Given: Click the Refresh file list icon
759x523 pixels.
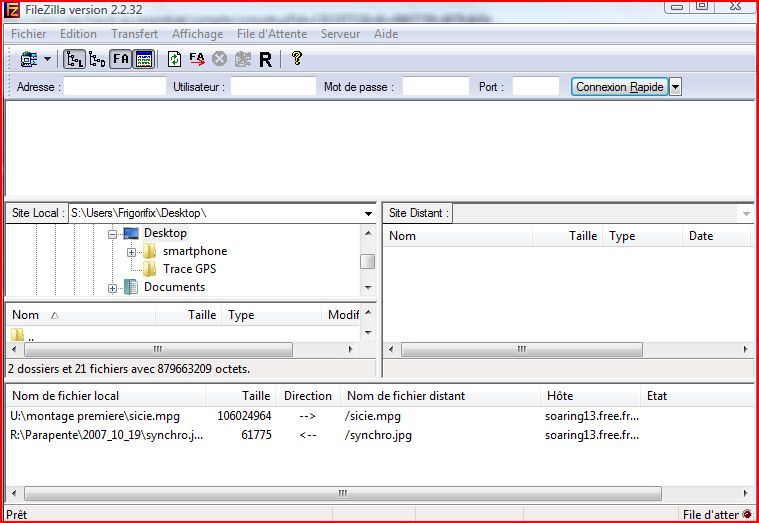Looking at the screenshot, I should tap(174, 59).
